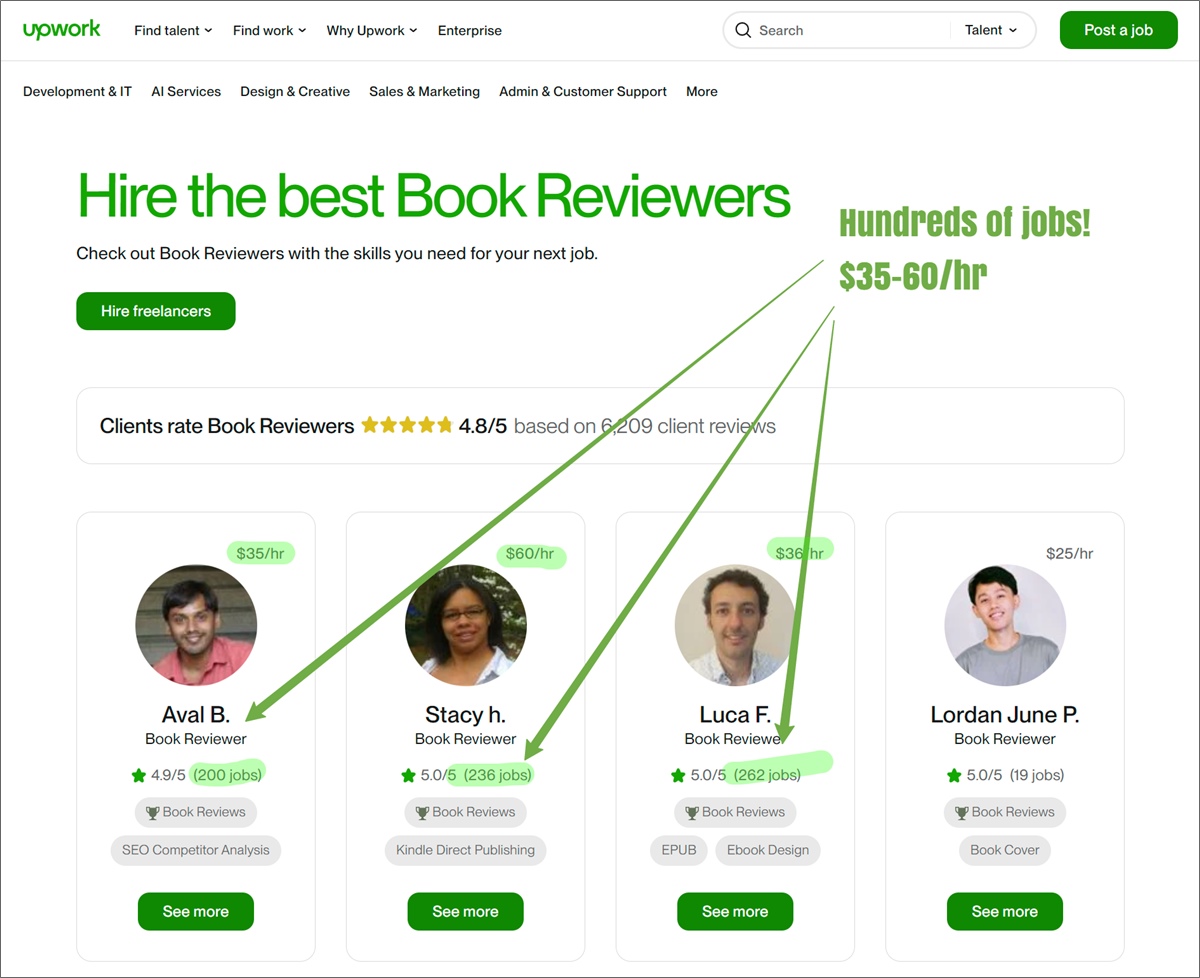Open Stacy h.'s profile photo
The image size is (1200, 978).
[466, 625]
